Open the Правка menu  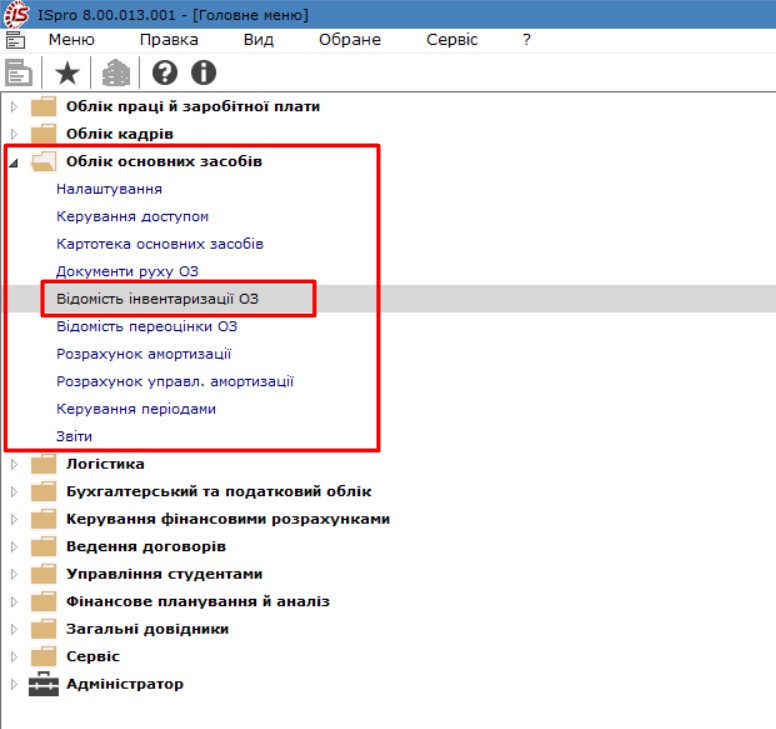[168, 40]
